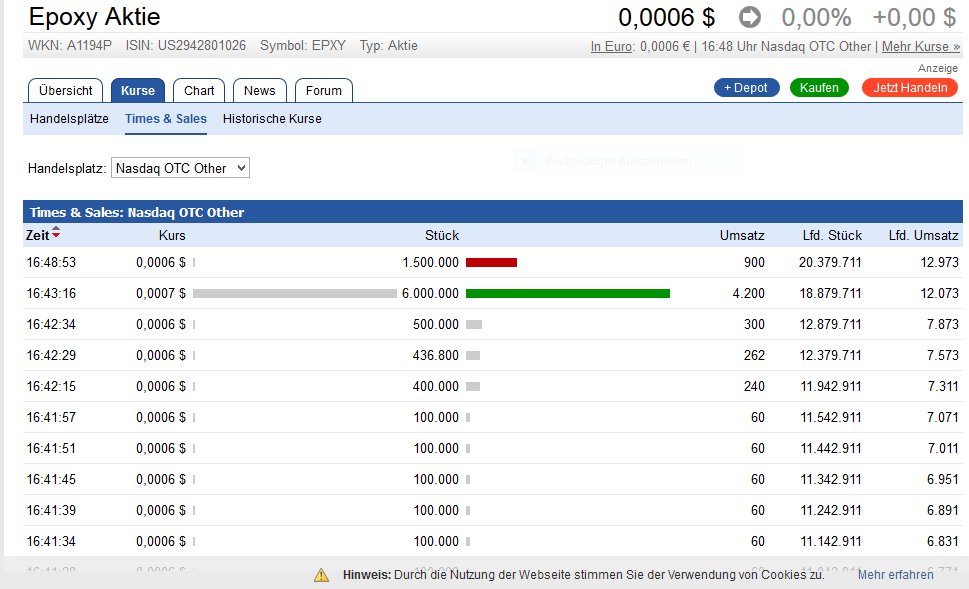Click the red Jetzt Handeln button

point(910,88)
